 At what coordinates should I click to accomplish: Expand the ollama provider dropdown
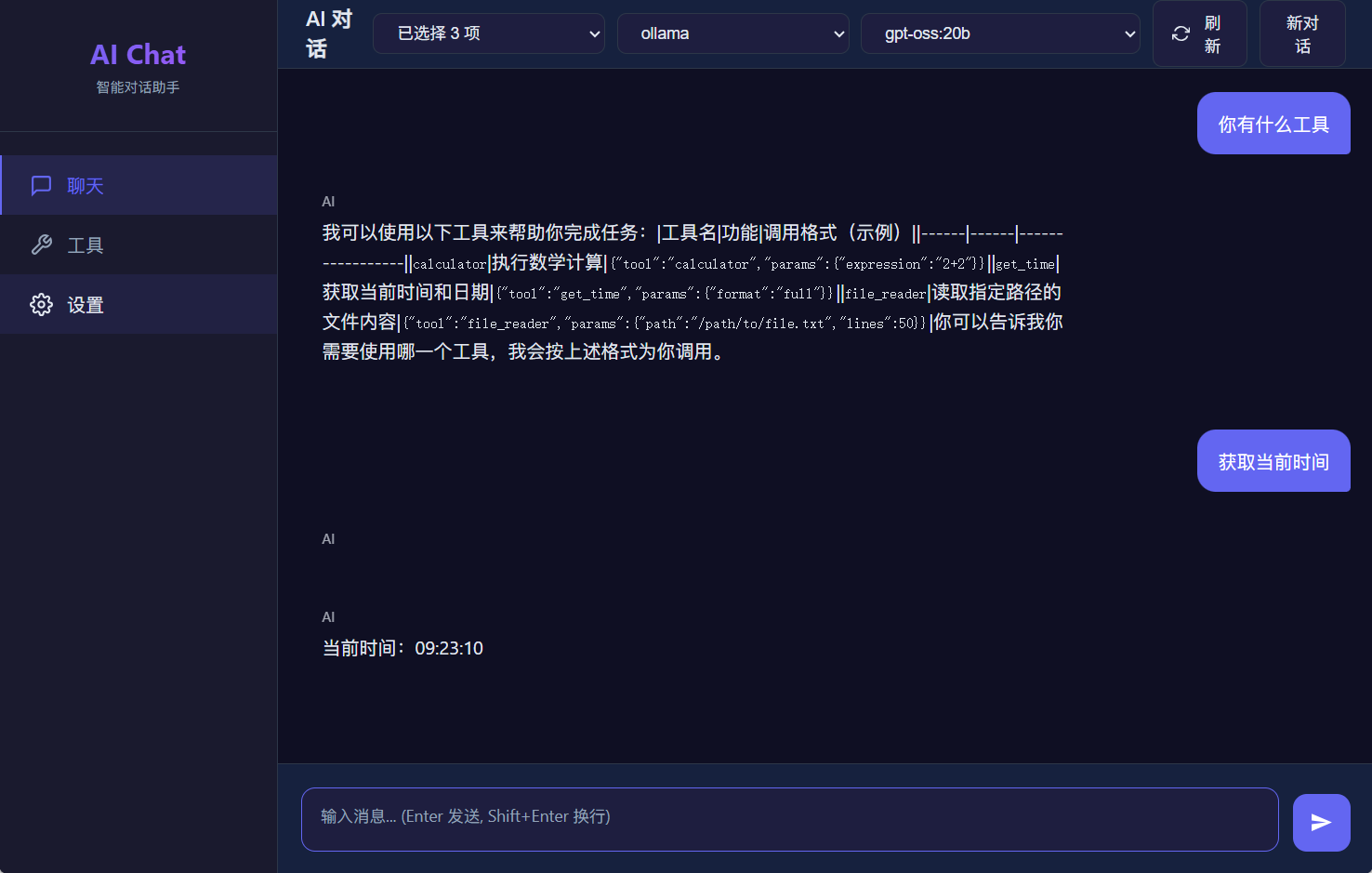(732, 33)
